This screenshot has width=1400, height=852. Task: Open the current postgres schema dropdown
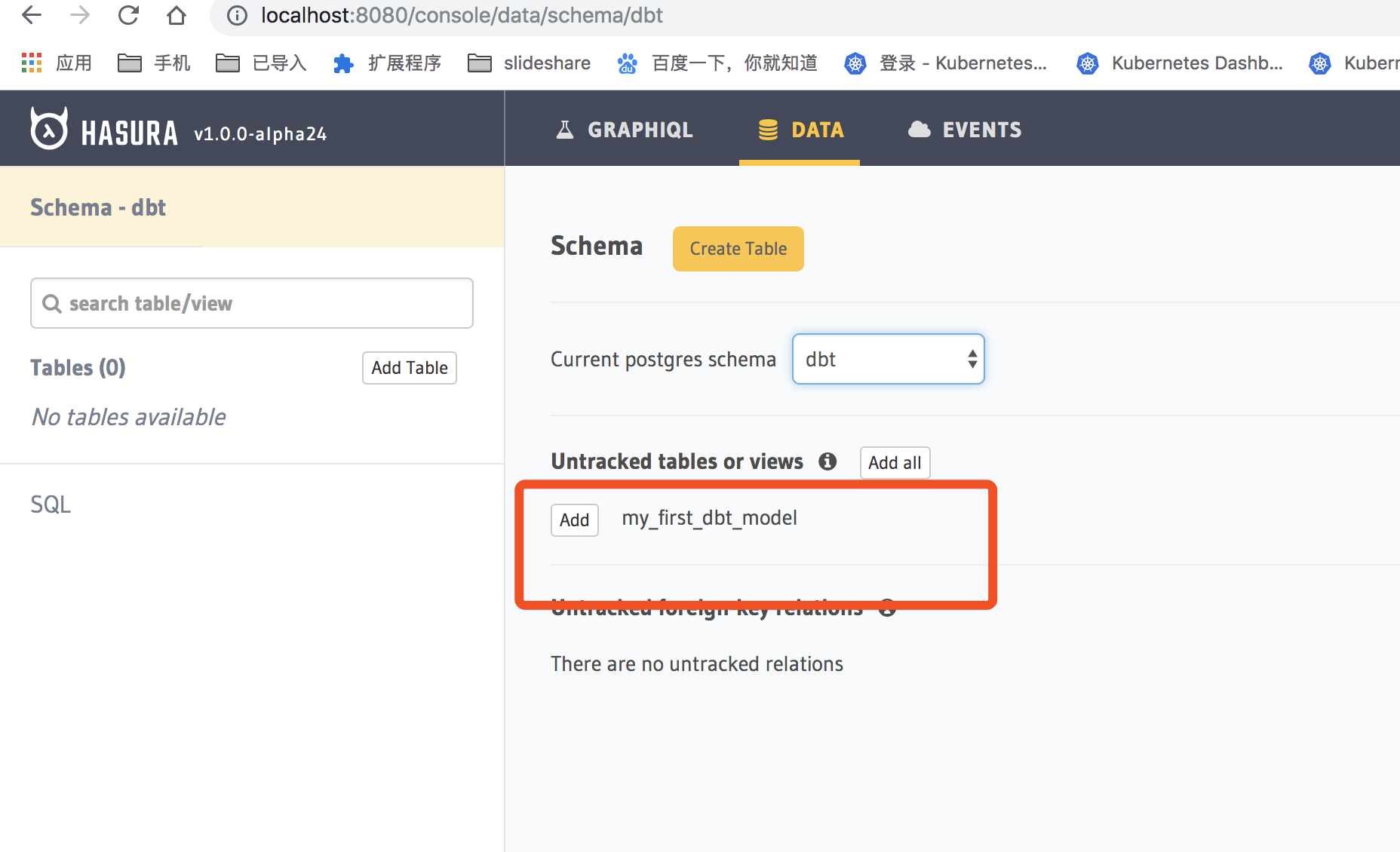889,359
